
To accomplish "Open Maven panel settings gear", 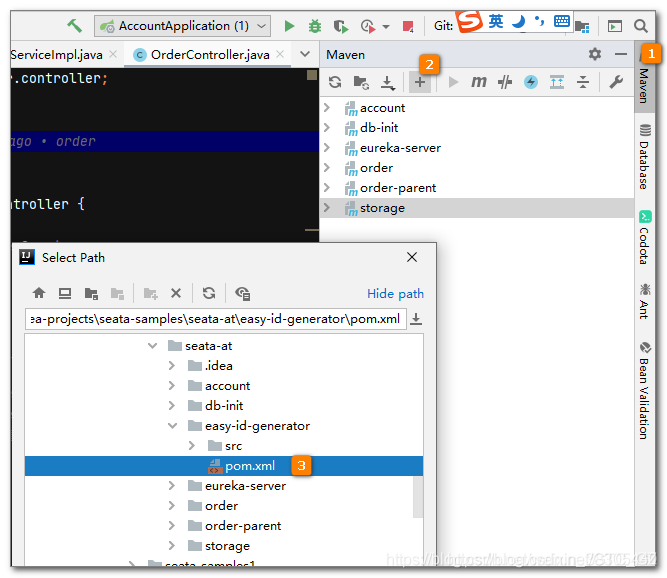I will coord(595,54).
